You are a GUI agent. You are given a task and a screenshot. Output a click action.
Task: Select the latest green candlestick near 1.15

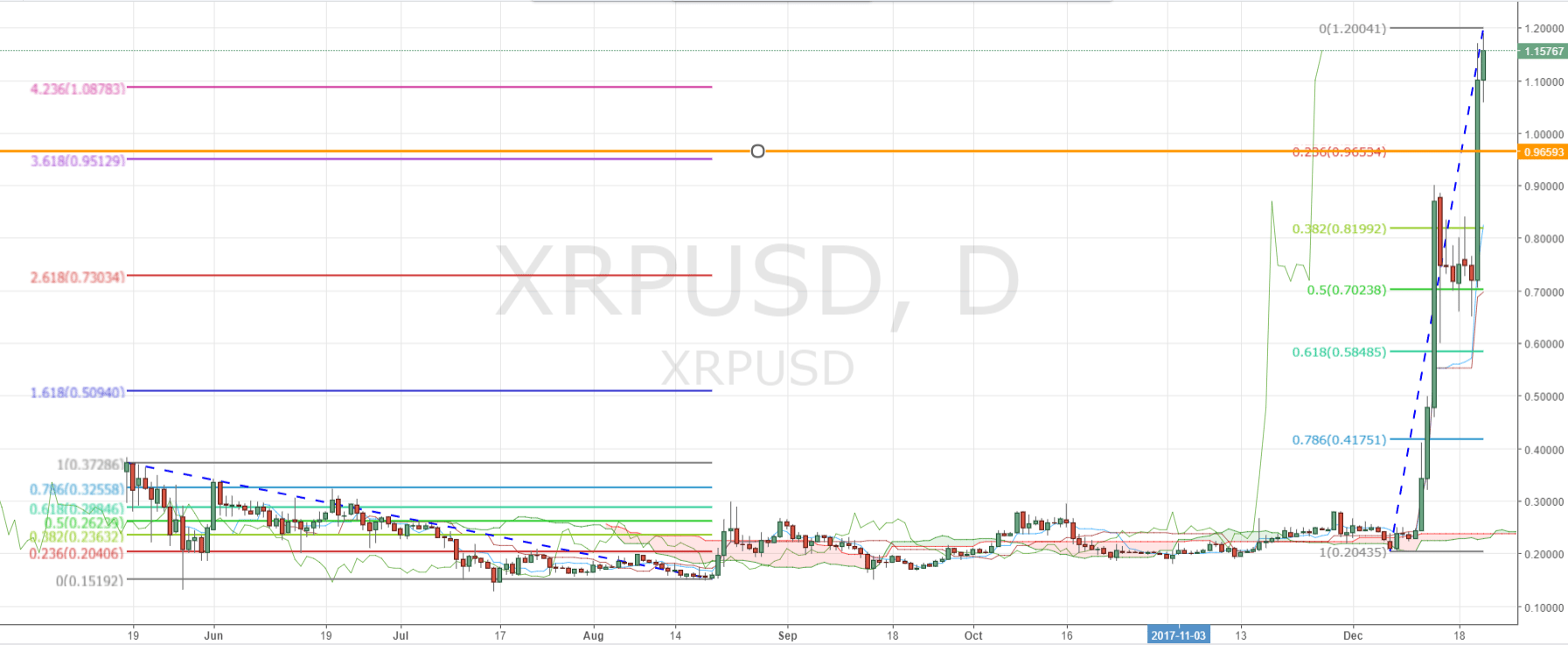point(1483,66)
